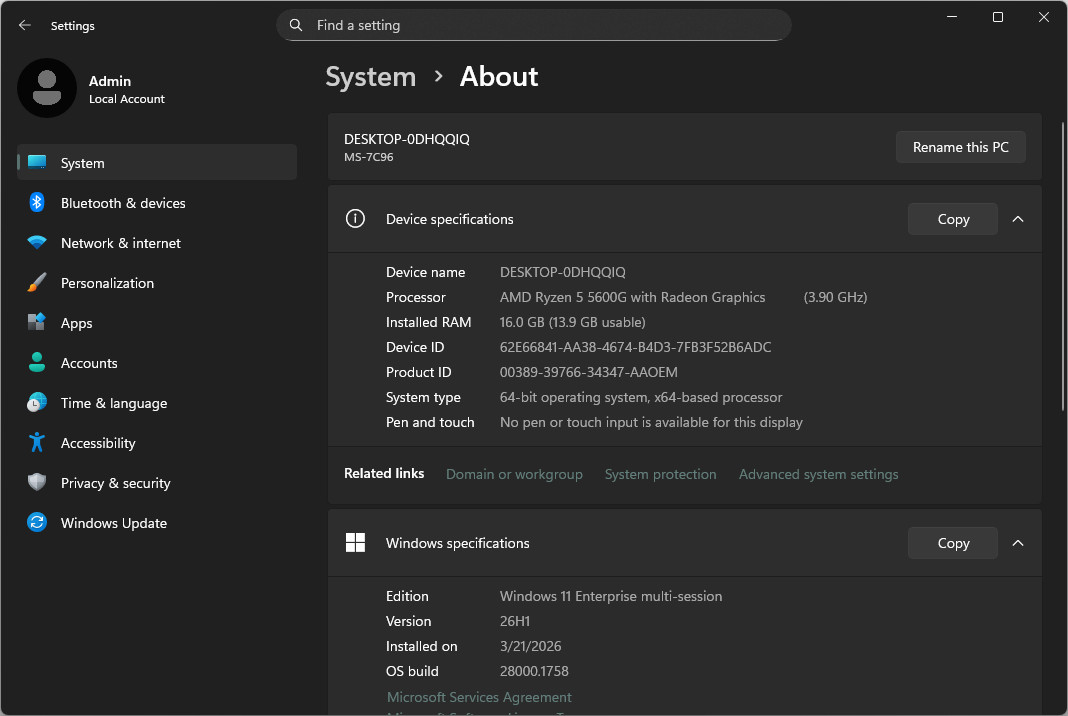
Task: Click the Privacy & security shield icon
Action: pos(37,482)
